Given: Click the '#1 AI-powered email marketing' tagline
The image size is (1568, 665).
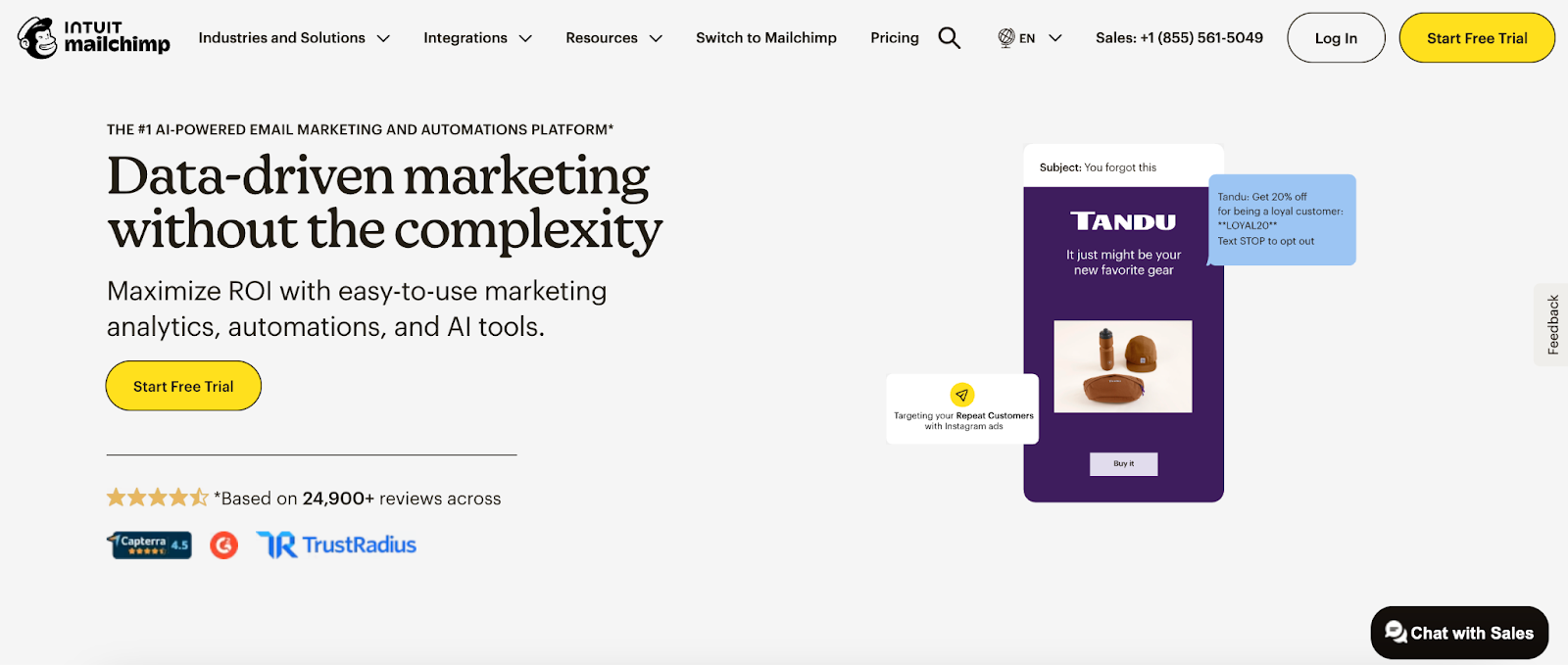Looking at the screenshot, I should point(360,129).
